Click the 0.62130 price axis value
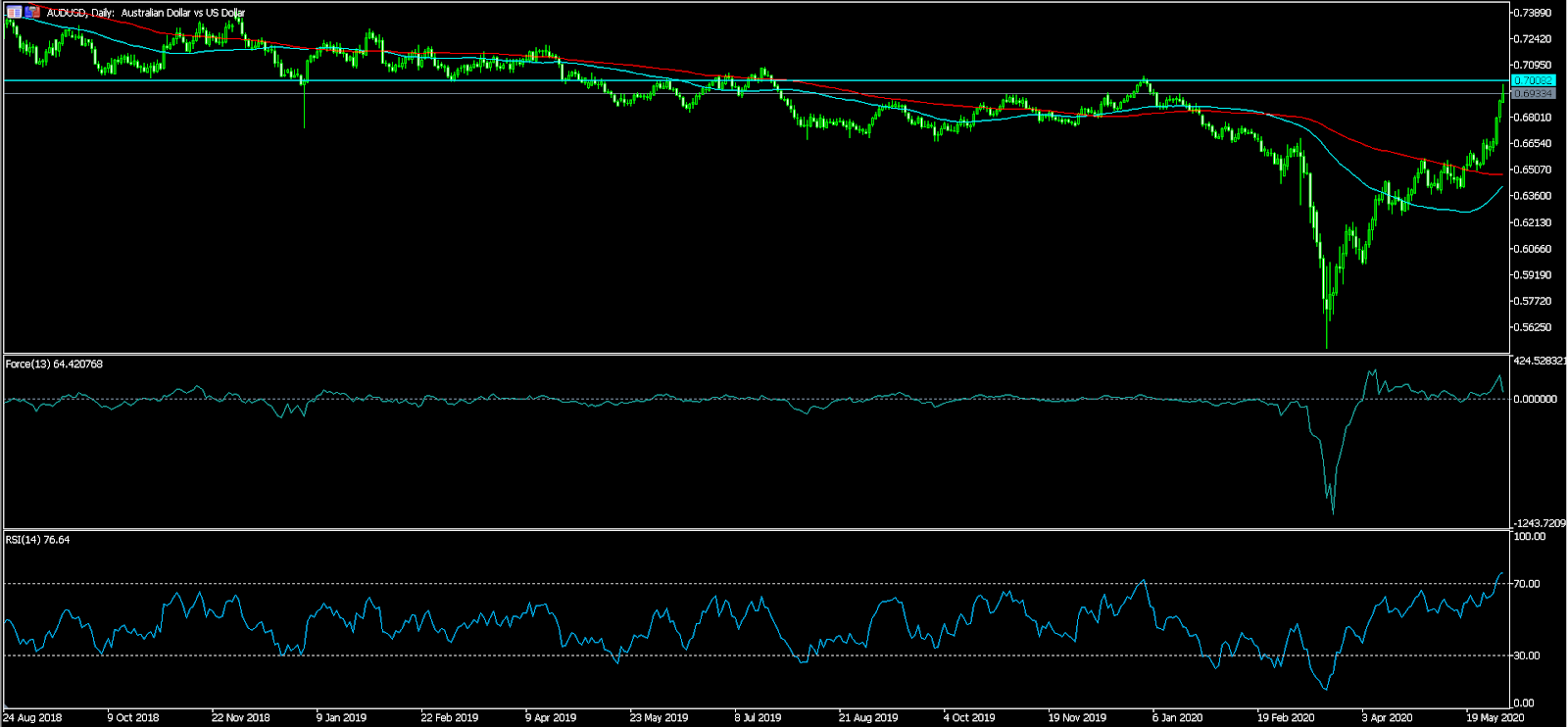 (1533, 222)
